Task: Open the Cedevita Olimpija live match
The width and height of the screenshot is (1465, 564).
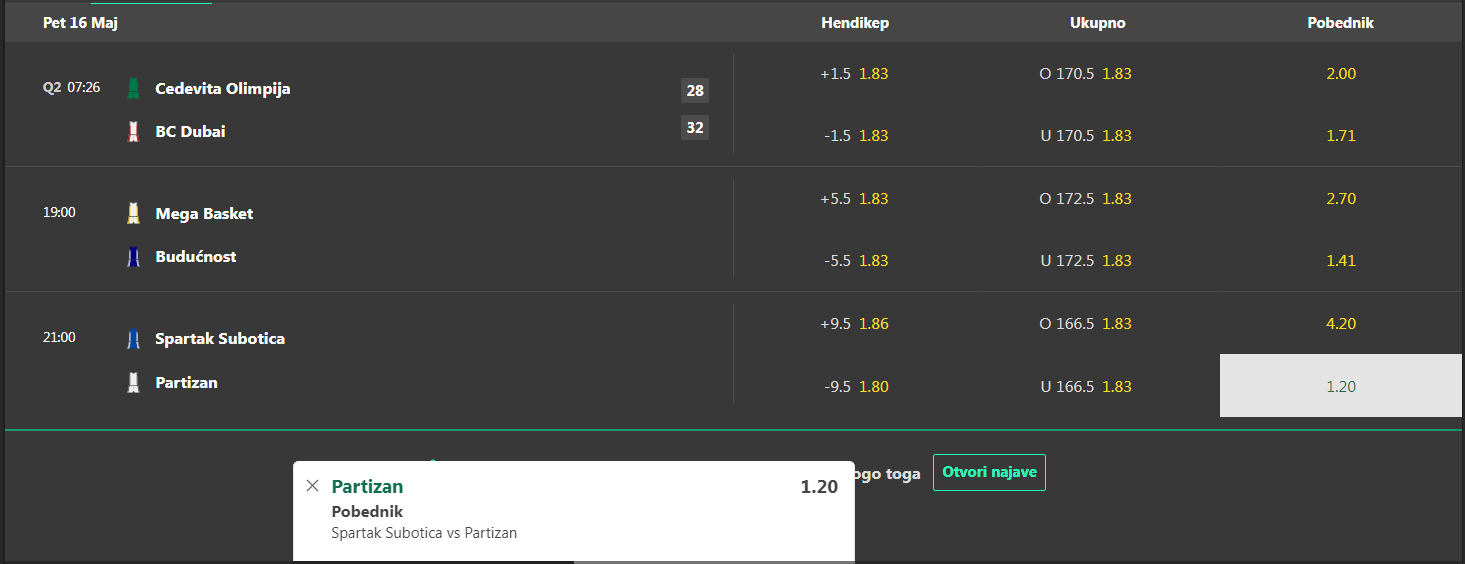Action: (223, 88)
